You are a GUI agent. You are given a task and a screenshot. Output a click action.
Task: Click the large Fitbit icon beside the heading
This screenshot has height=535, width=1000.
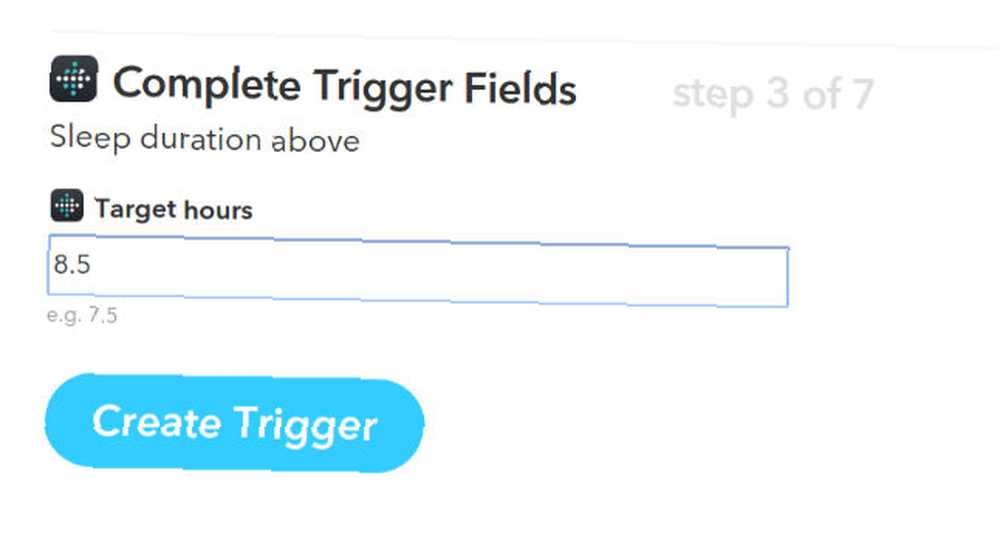click(73, 79)
